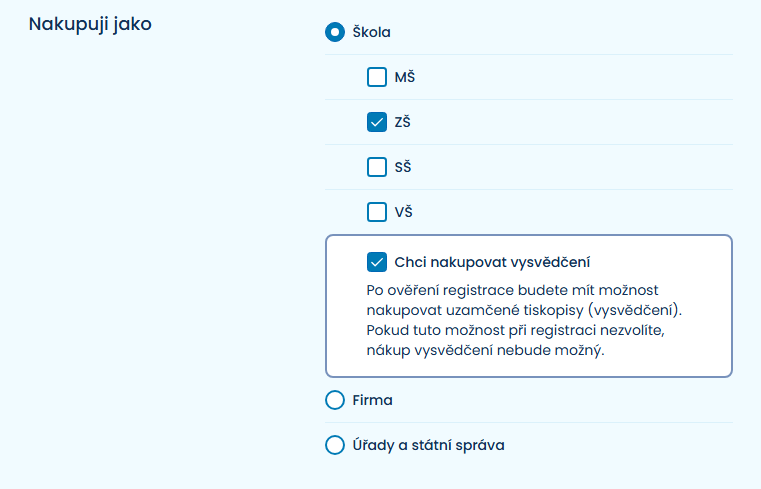Image resolution: width=761 pixels, height=489 pixels.
Task: Tick the SŠ checkbox
Action: pos(377,167)
